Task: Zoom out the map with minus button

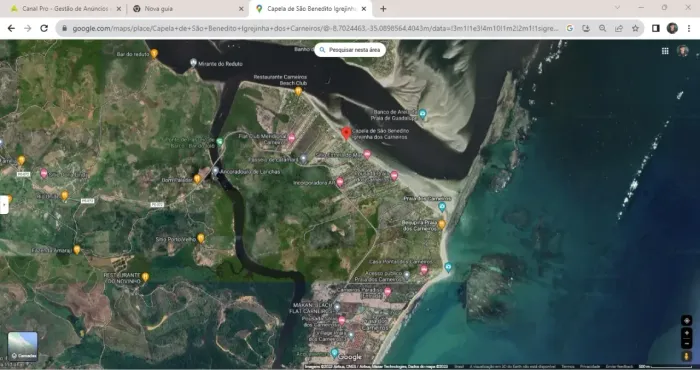Action: 687,344
